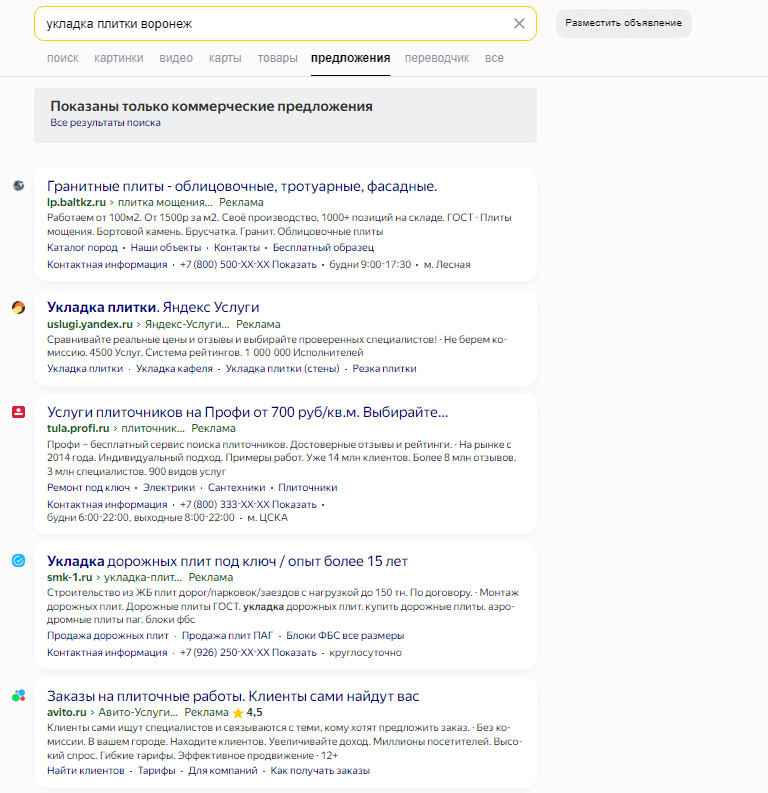Screen dimensions: 768x793
Task: Click Реклама label on avito result
Action: tap(206, 713)
